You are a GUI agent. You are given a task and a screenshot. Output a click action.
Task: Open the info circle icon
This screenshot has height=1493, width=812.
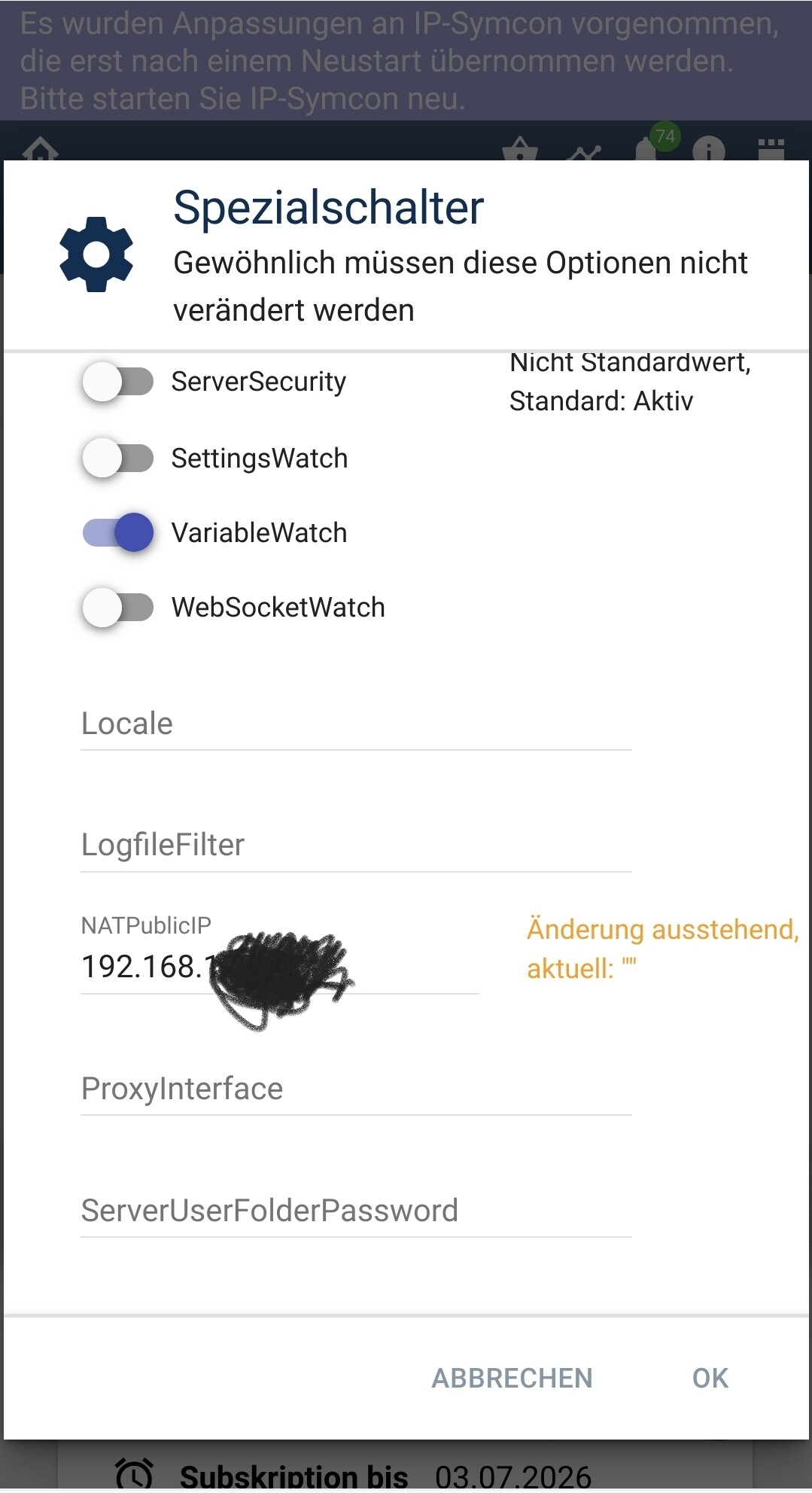pos(709,149)
